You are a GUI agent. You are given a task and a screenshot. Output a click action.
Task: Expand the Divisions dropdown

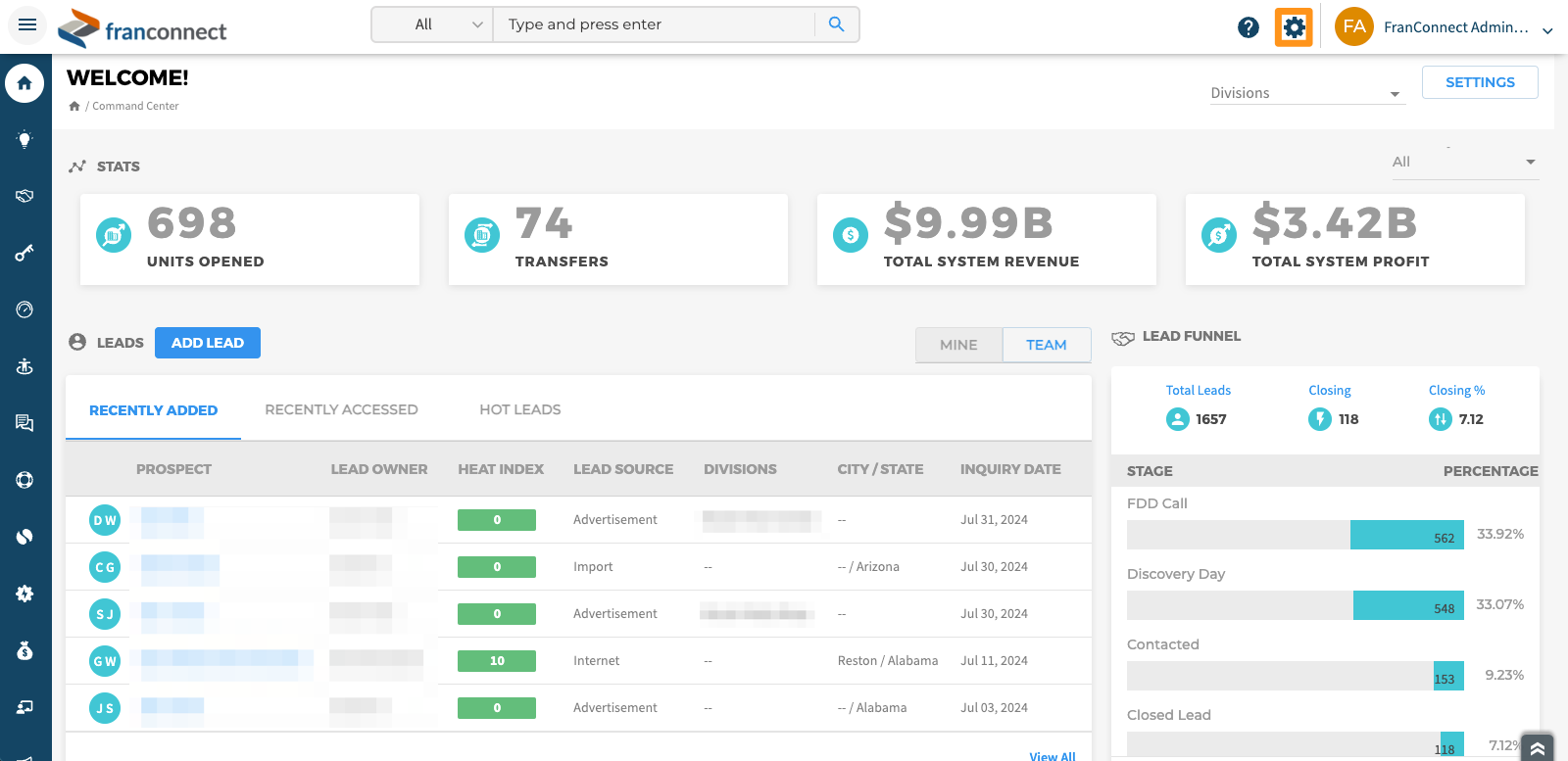(1307, 93)
